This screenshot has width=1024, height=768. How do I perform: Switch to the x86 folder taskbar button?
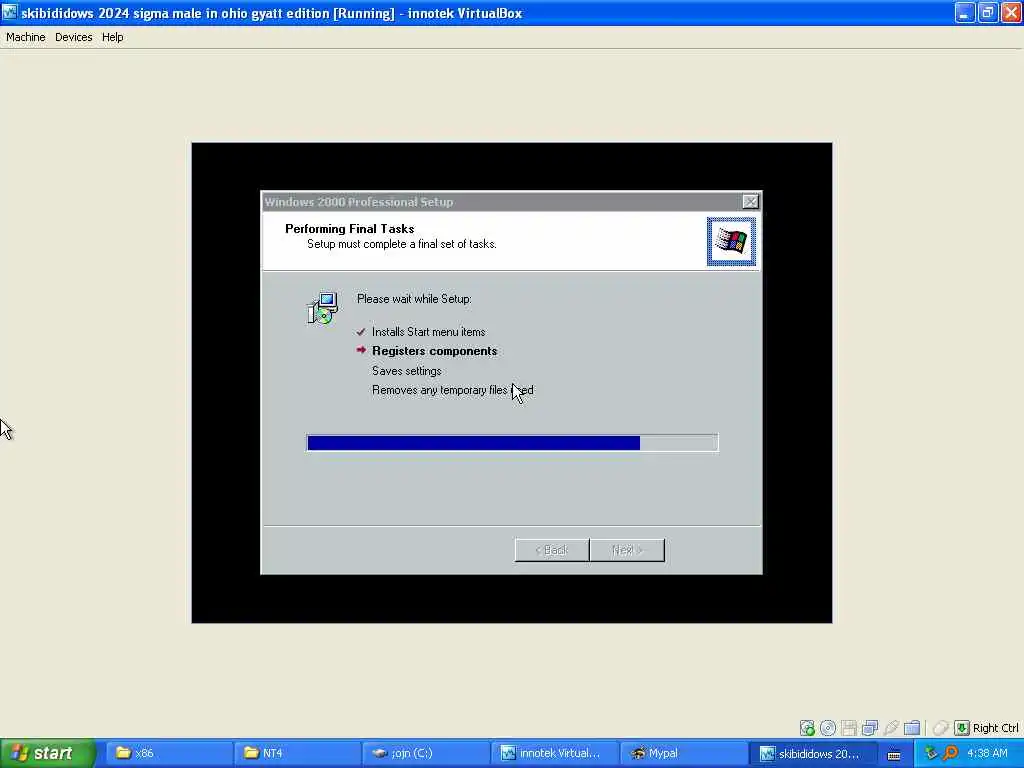pyautogui.click(x=168, y=753)
